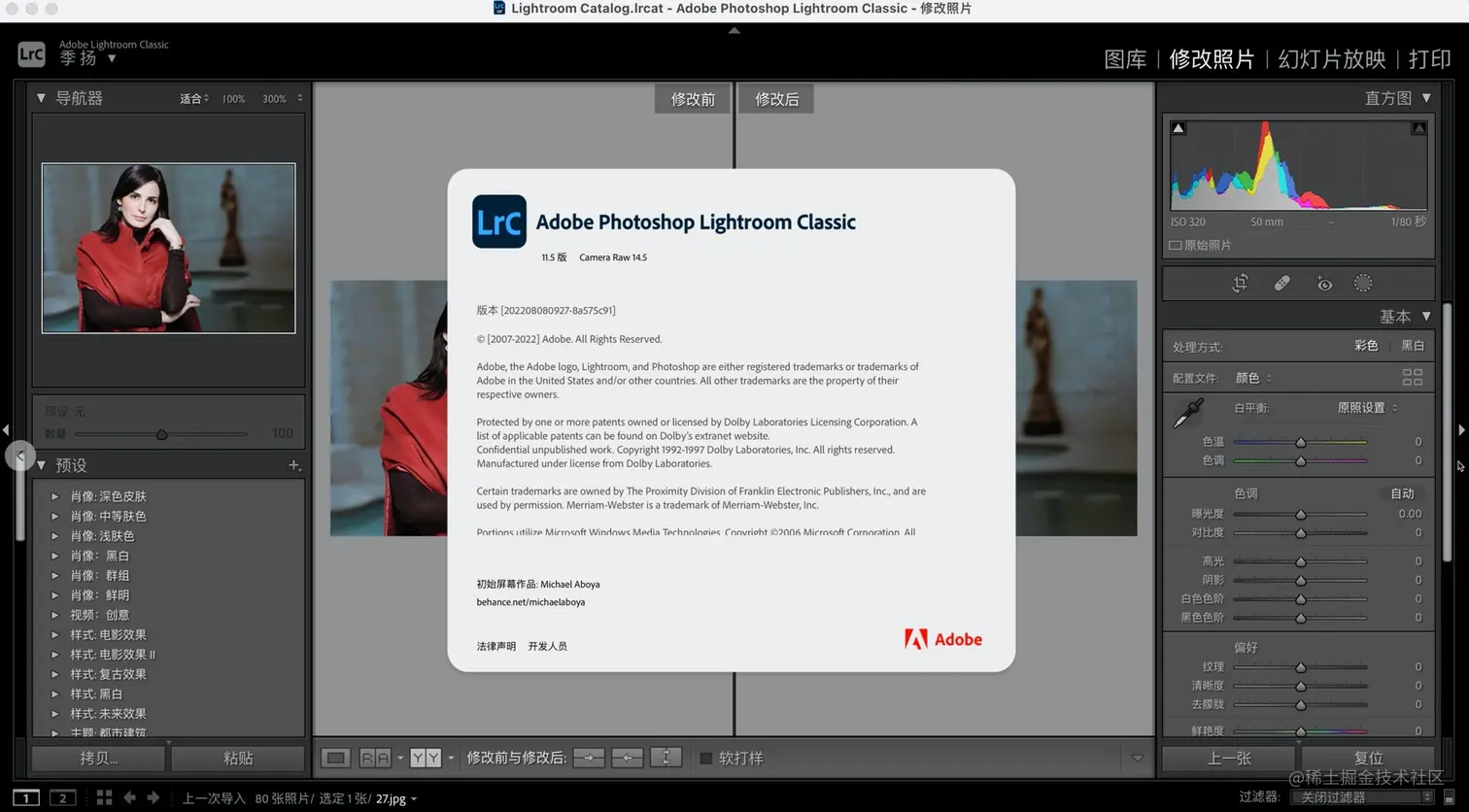Screen dimensions: 1469x812
Task: Swap Before and After settings icon
Action: click(x=666, y=758)
